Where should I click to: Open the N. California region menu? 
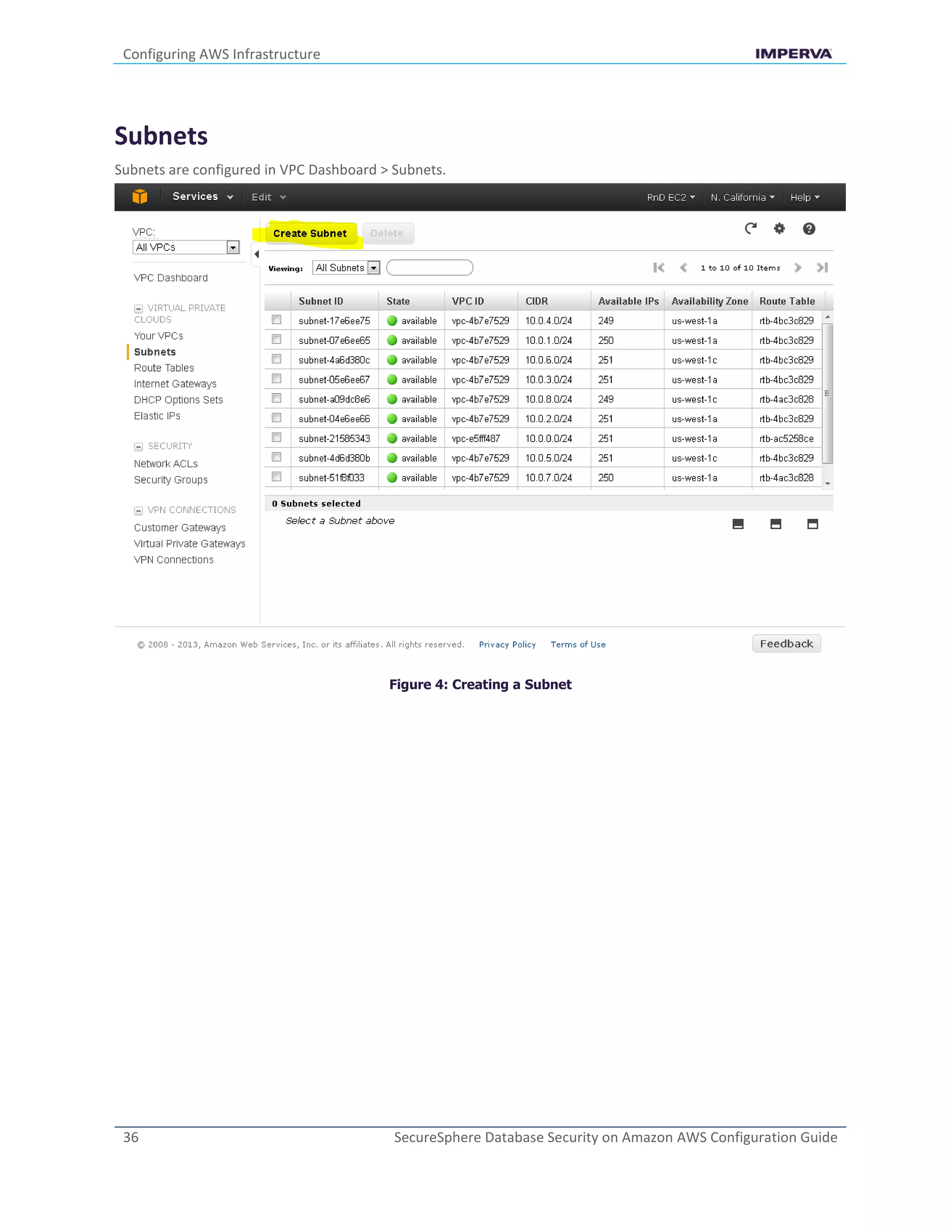point(743,198)
